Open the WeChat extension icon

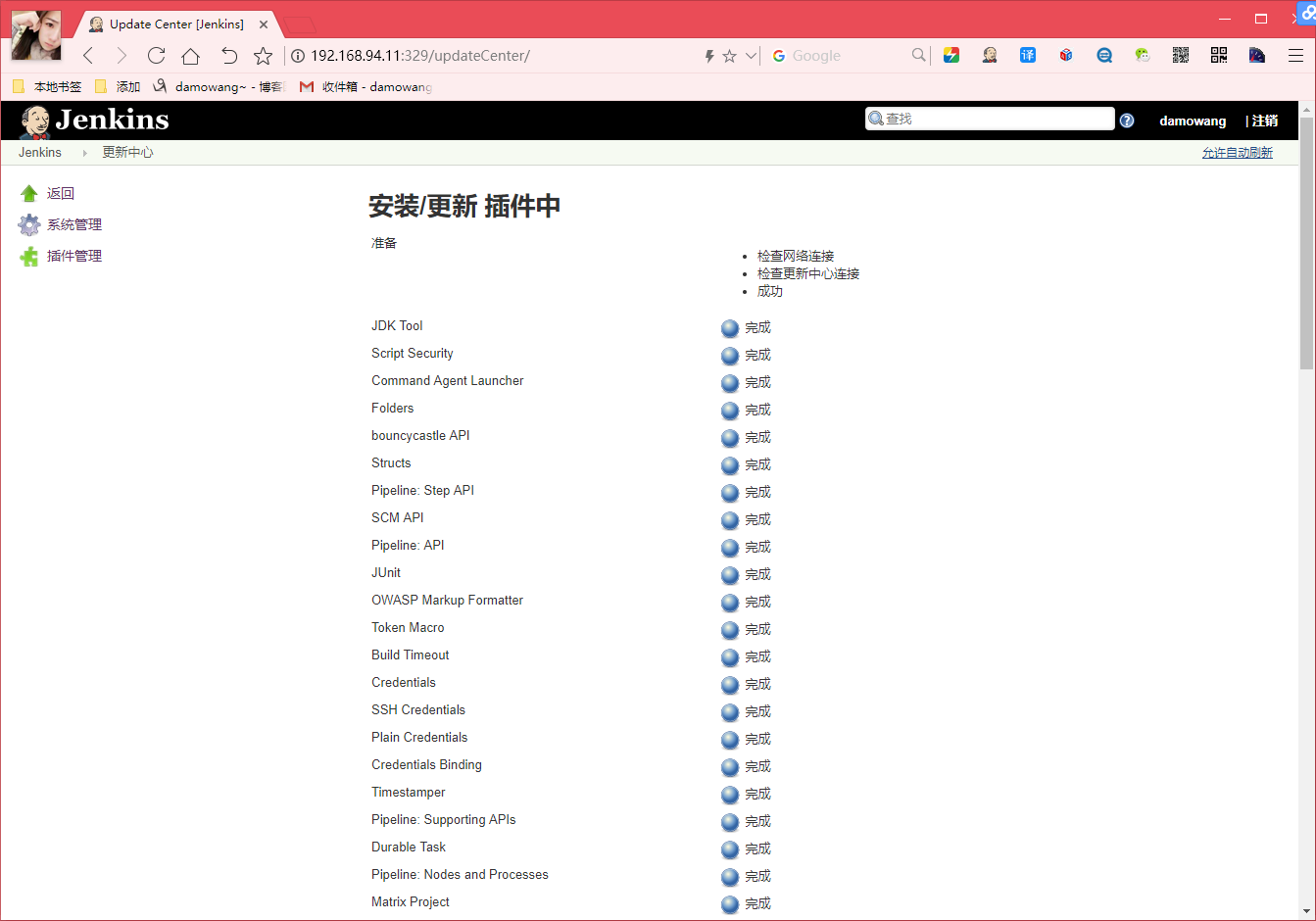(x=1143, y=55)
